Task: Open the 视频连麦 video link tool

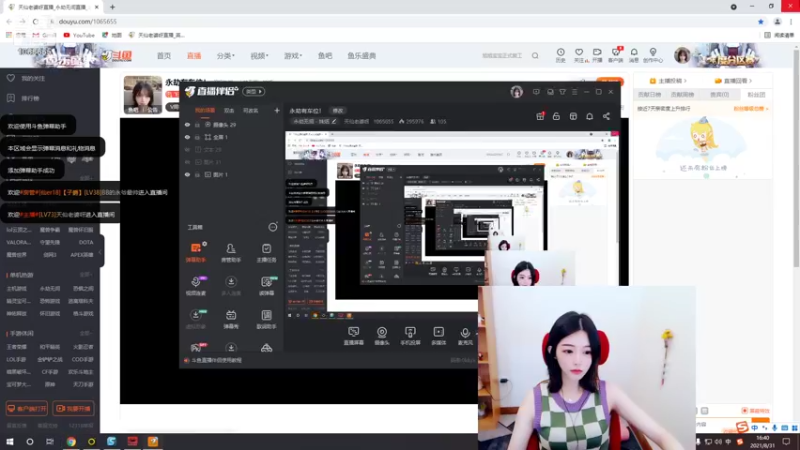Action: [195, 286]
